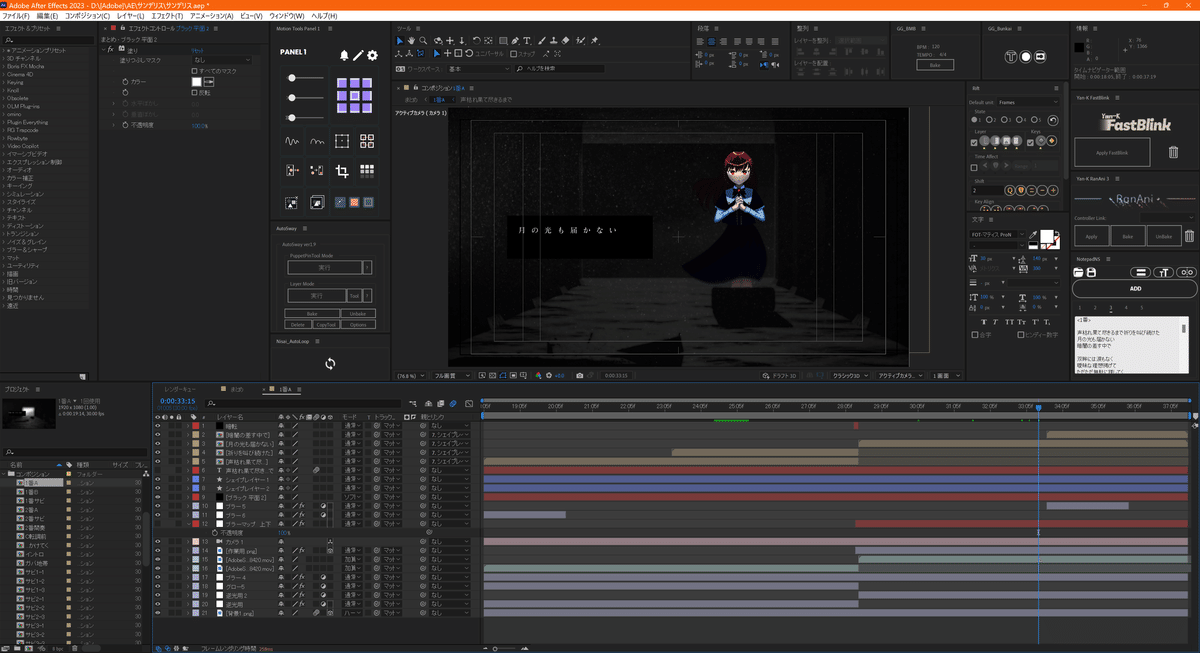Click the timeline current time 0:00:33:15
The width and height of the screenshot is (1200, 653).
click(177, 402)
